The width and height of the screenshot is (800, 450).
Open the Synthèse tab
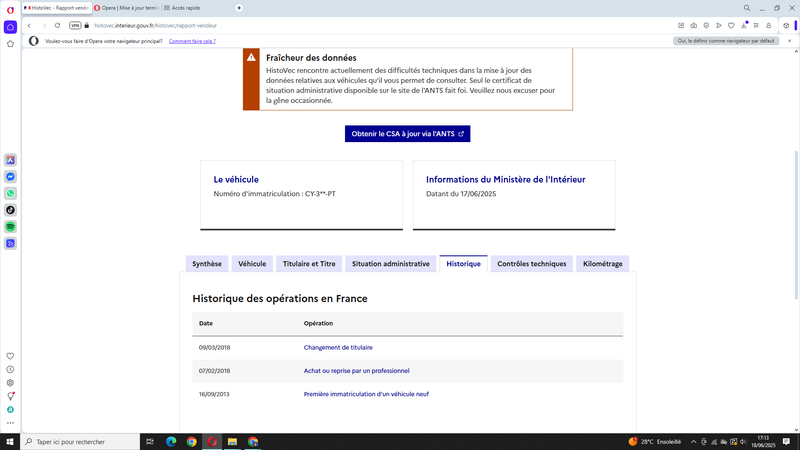point(207,264)
